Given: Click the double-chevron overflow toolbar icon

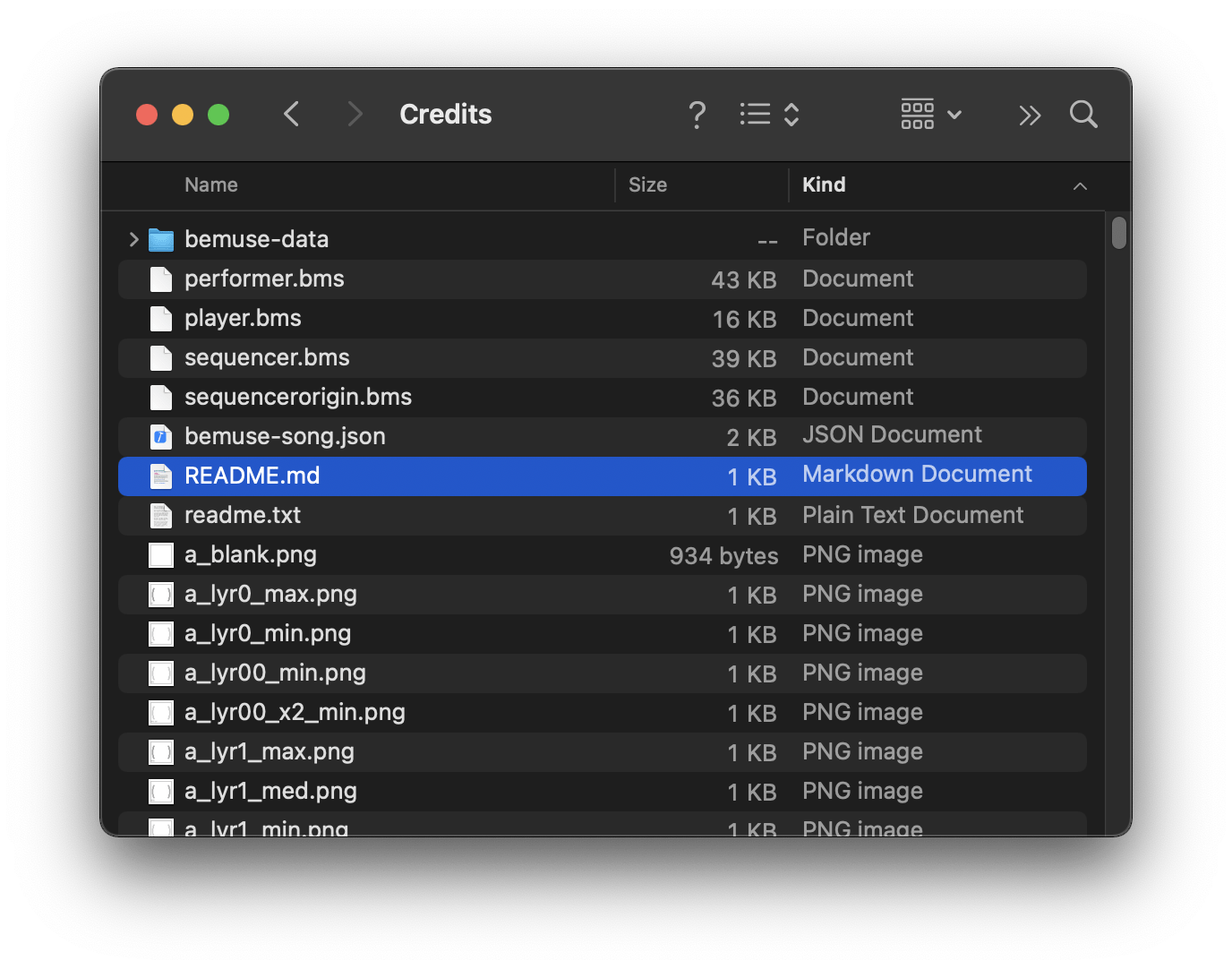Looking at the screenshot, I should 1030,116.
